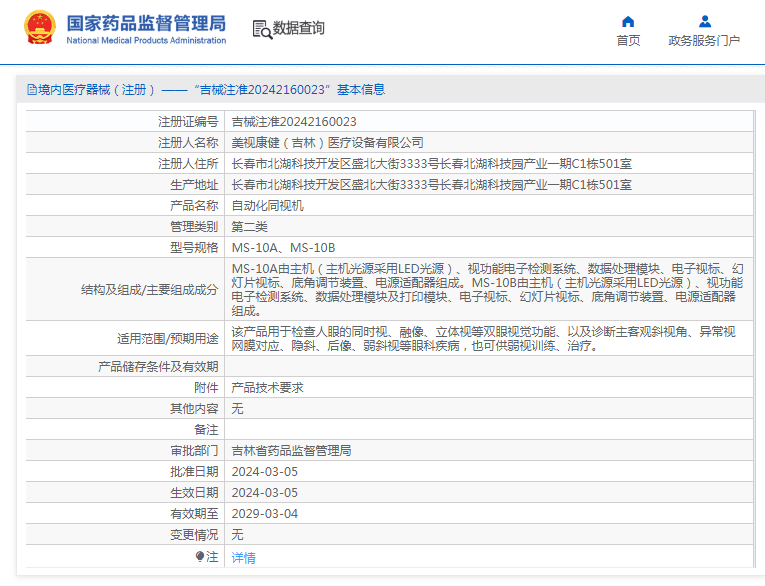Click 无 in the 其他内容 row
765x586 pixels.
point(238,408)
